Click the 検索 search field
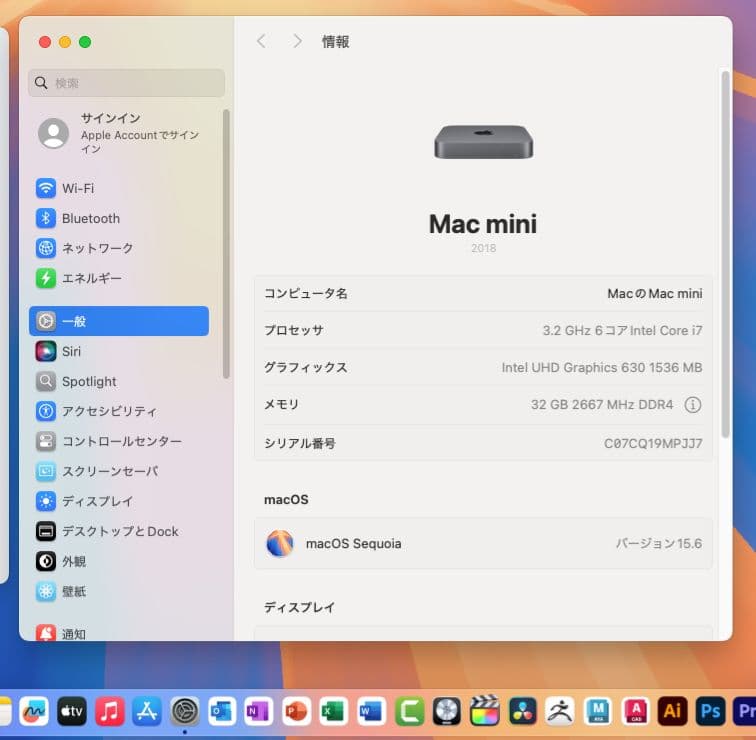Screen dimensions: 756x740 [126, 83]
